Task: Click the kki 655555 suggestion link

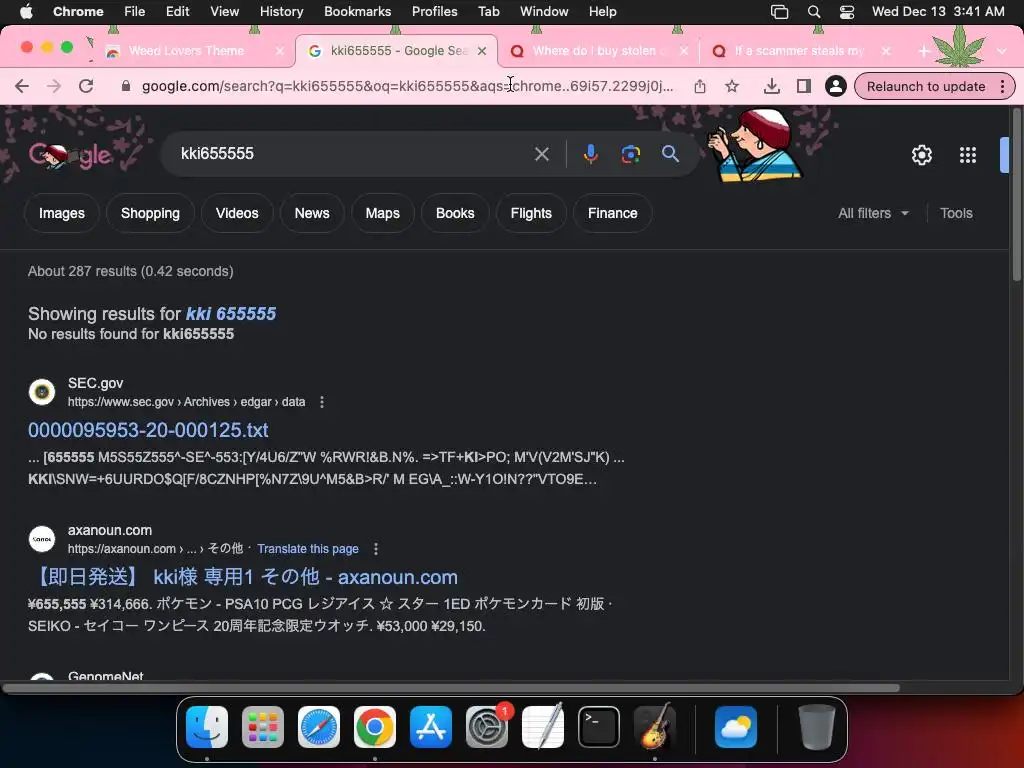Action: [231, 314]
